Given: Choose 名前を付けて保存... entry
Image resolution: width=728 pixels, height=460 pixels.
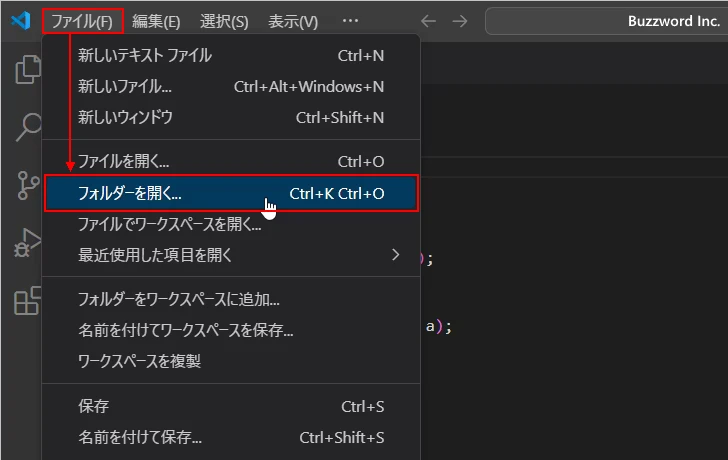Looking at the screenshot, I should click(x=231, y=437).
